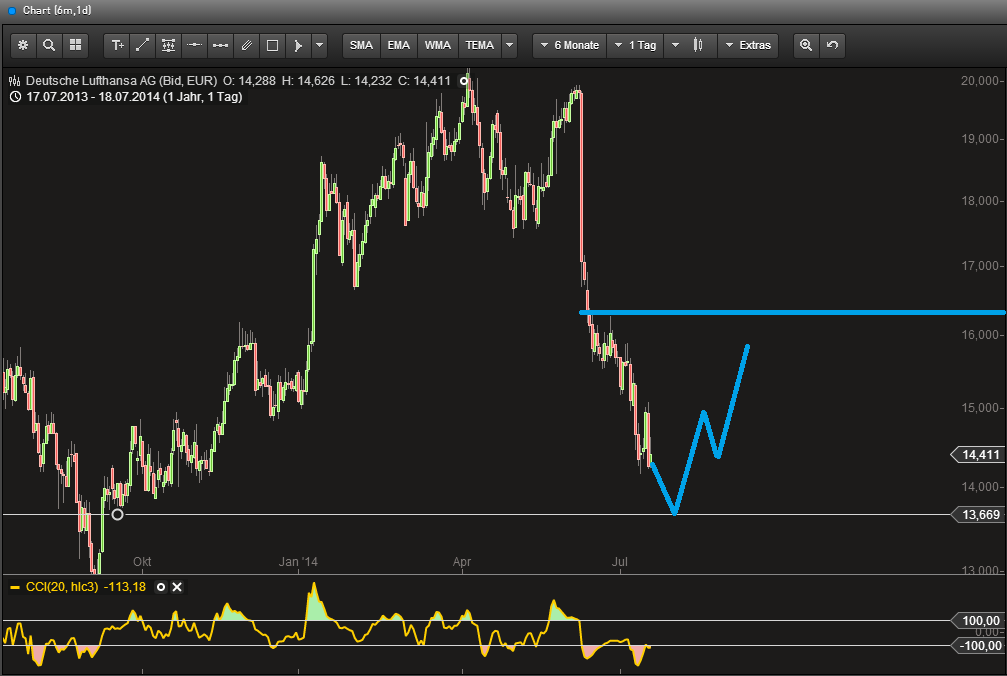Select the blue horizontal resistance line
This screenshot has height=676, width=1007.
pos(793,313)
